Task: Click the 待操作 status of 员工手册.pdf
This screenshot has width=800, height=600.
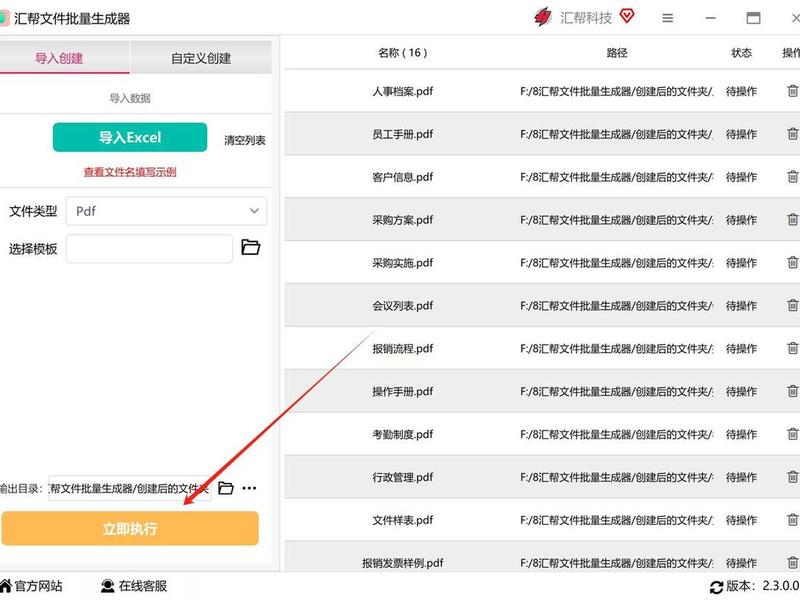Action: click(741, 134)
